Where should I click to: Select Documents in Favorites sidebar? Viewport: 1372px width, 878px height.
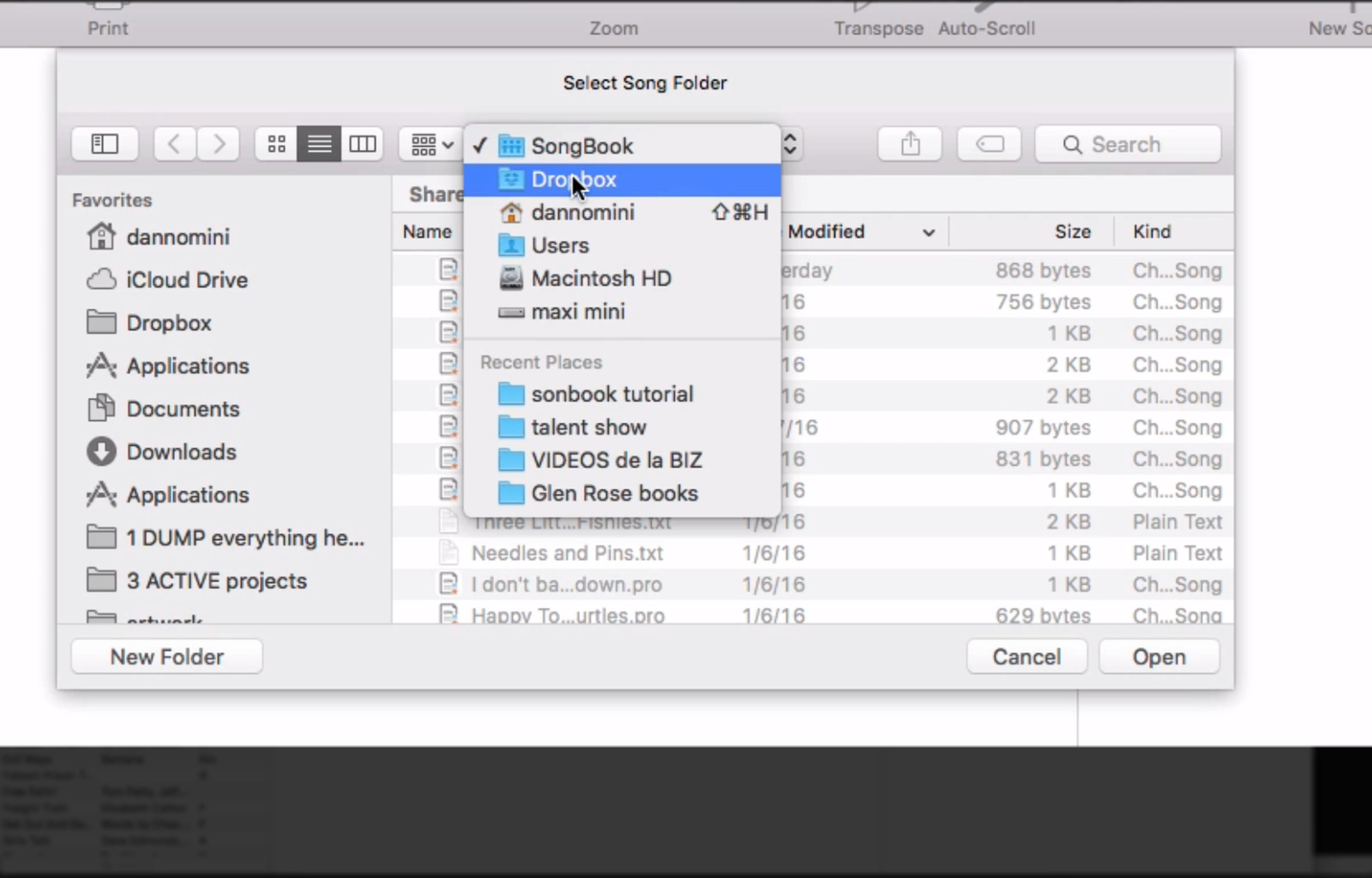tap(182, 409)
